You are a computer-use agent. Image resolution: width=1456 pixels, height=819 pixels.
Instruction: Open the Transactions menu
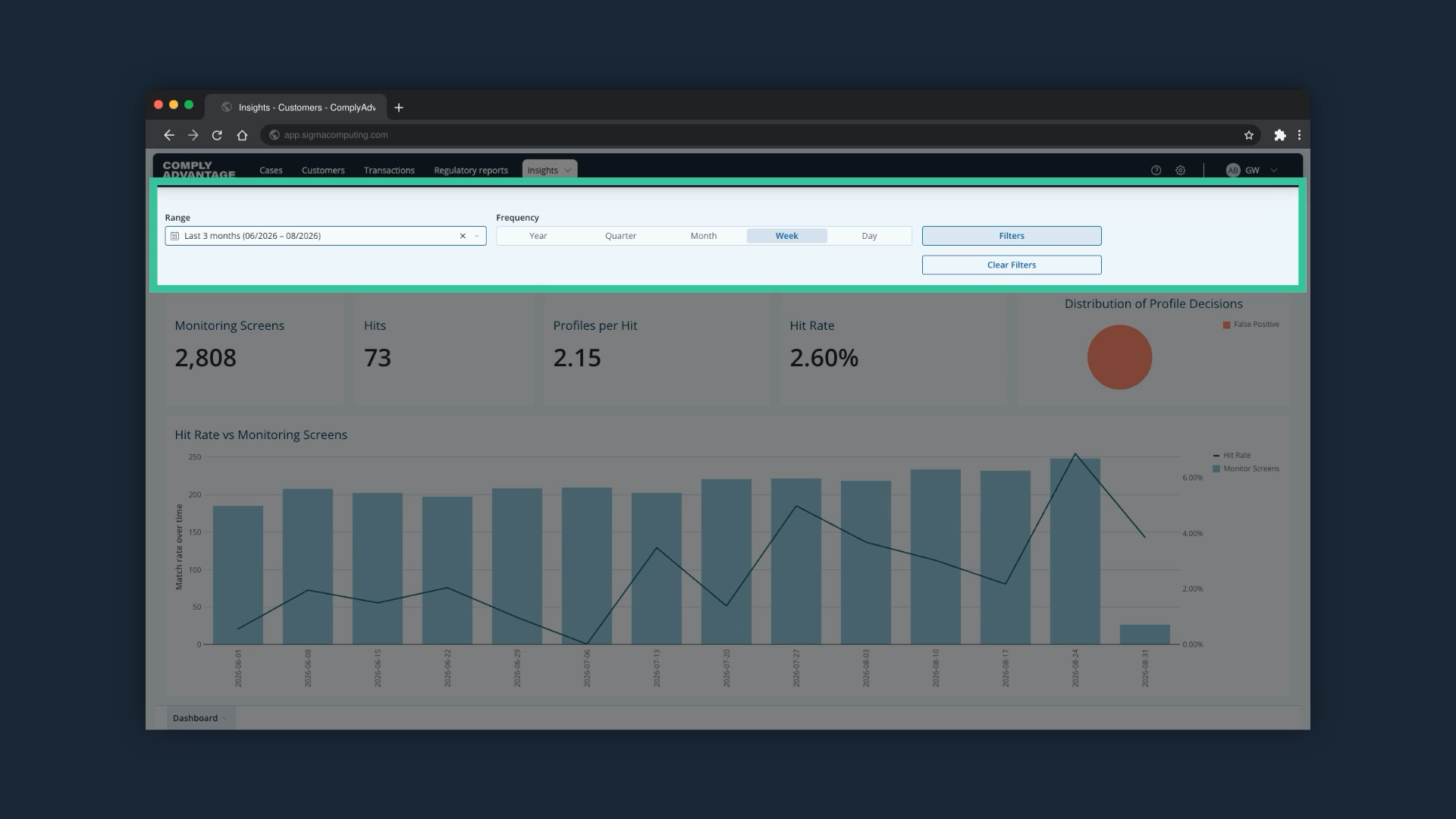pyautogui.click(x=389, y=171)
